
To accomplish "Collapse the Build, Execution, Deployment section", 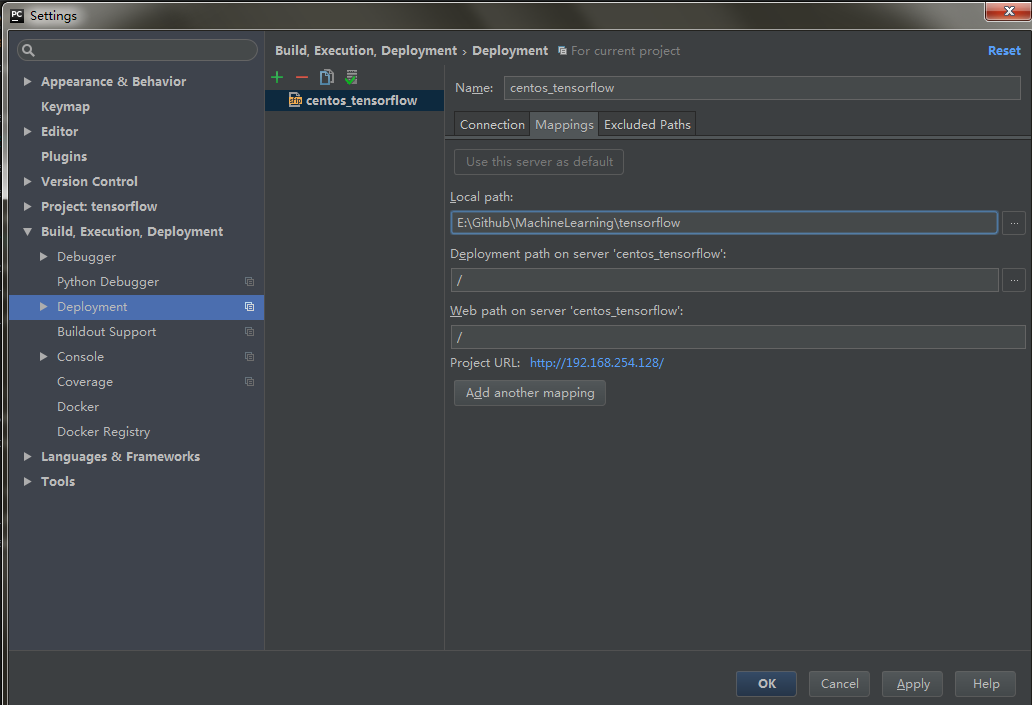I will [28, 232].
